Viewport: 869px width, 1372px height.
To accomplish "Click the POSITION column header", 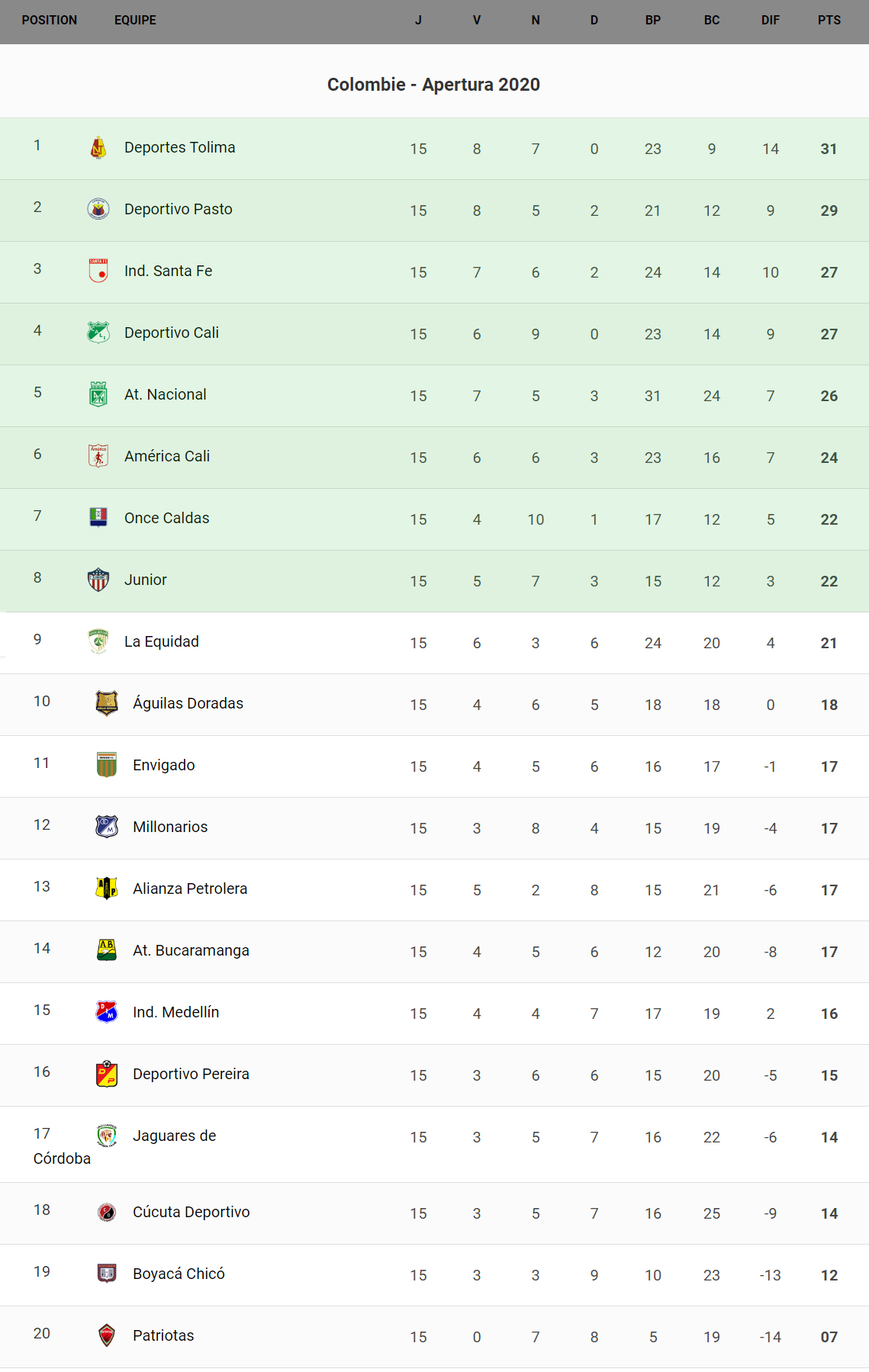I will (x=50, y=21).
